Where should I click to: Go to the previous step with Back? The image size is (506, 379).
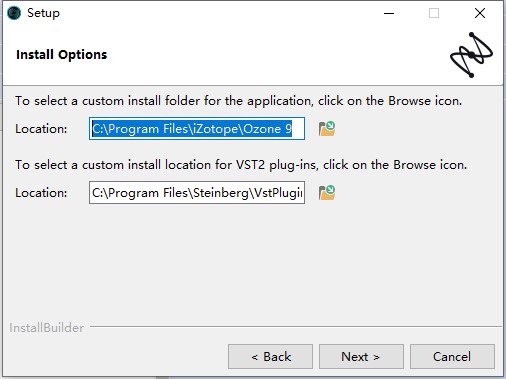[x=270, y=357]
